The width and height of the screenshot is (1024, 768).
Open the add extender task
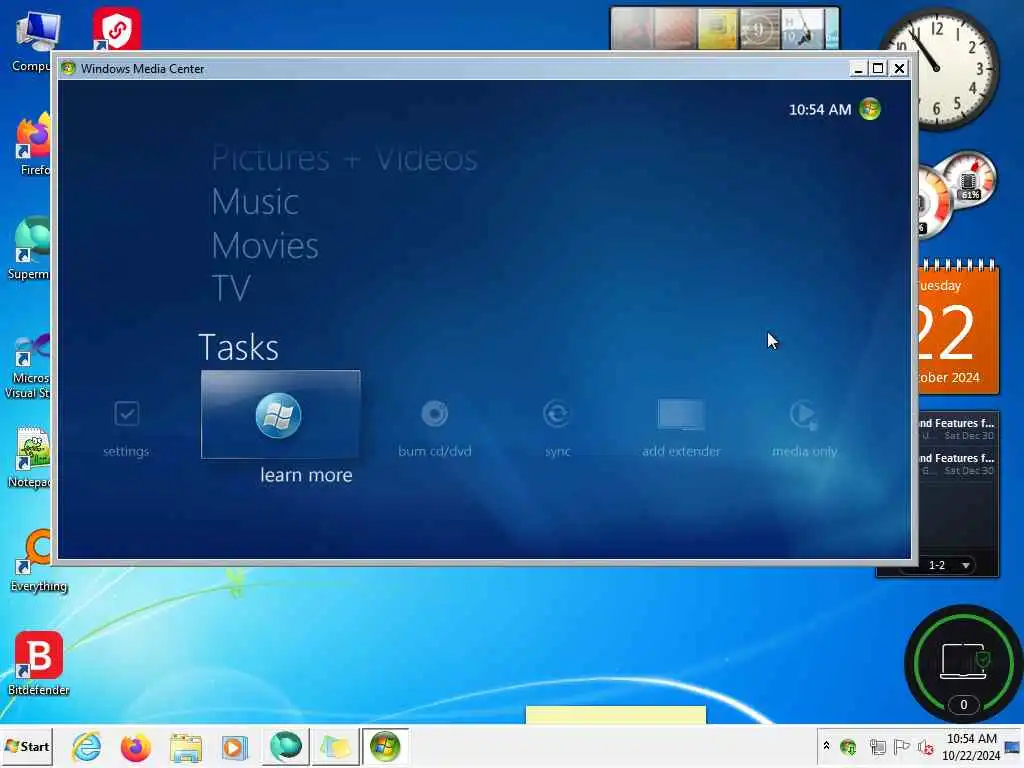(680, 428)
